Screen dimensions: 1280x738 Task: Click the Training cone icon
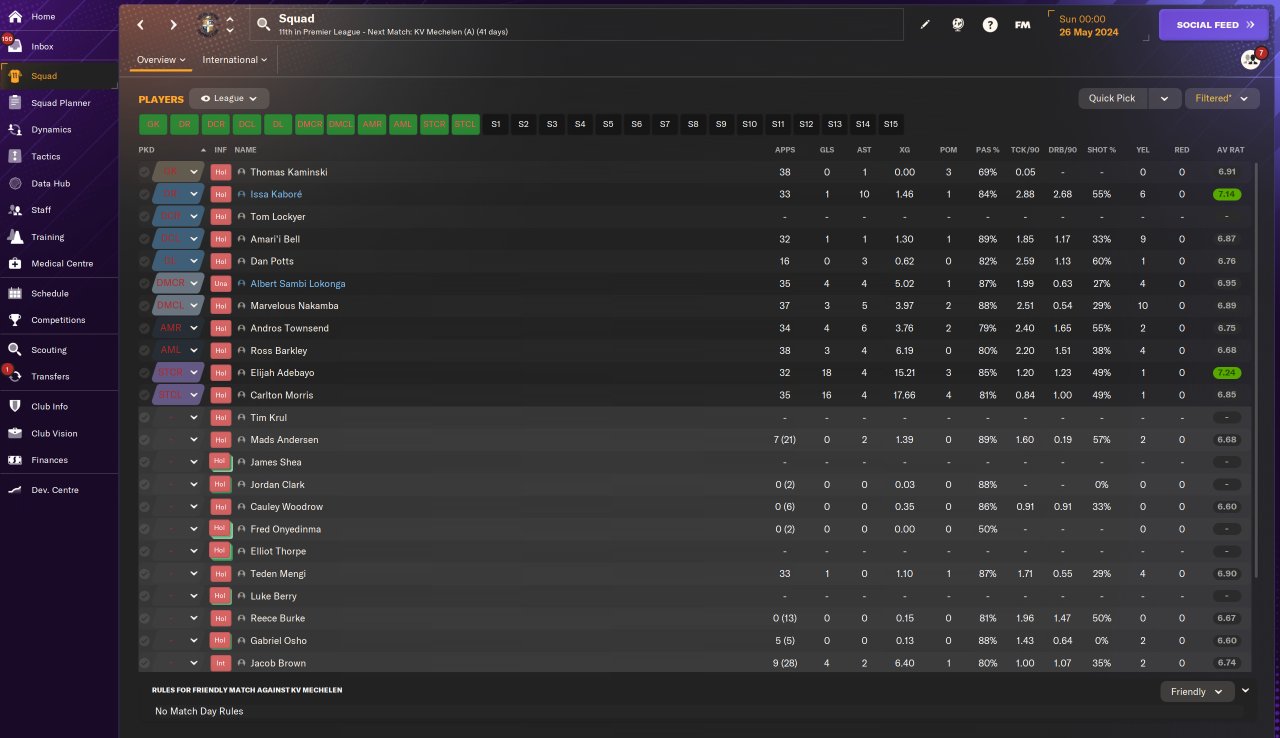pyautogui.click(x=15, y=237)
